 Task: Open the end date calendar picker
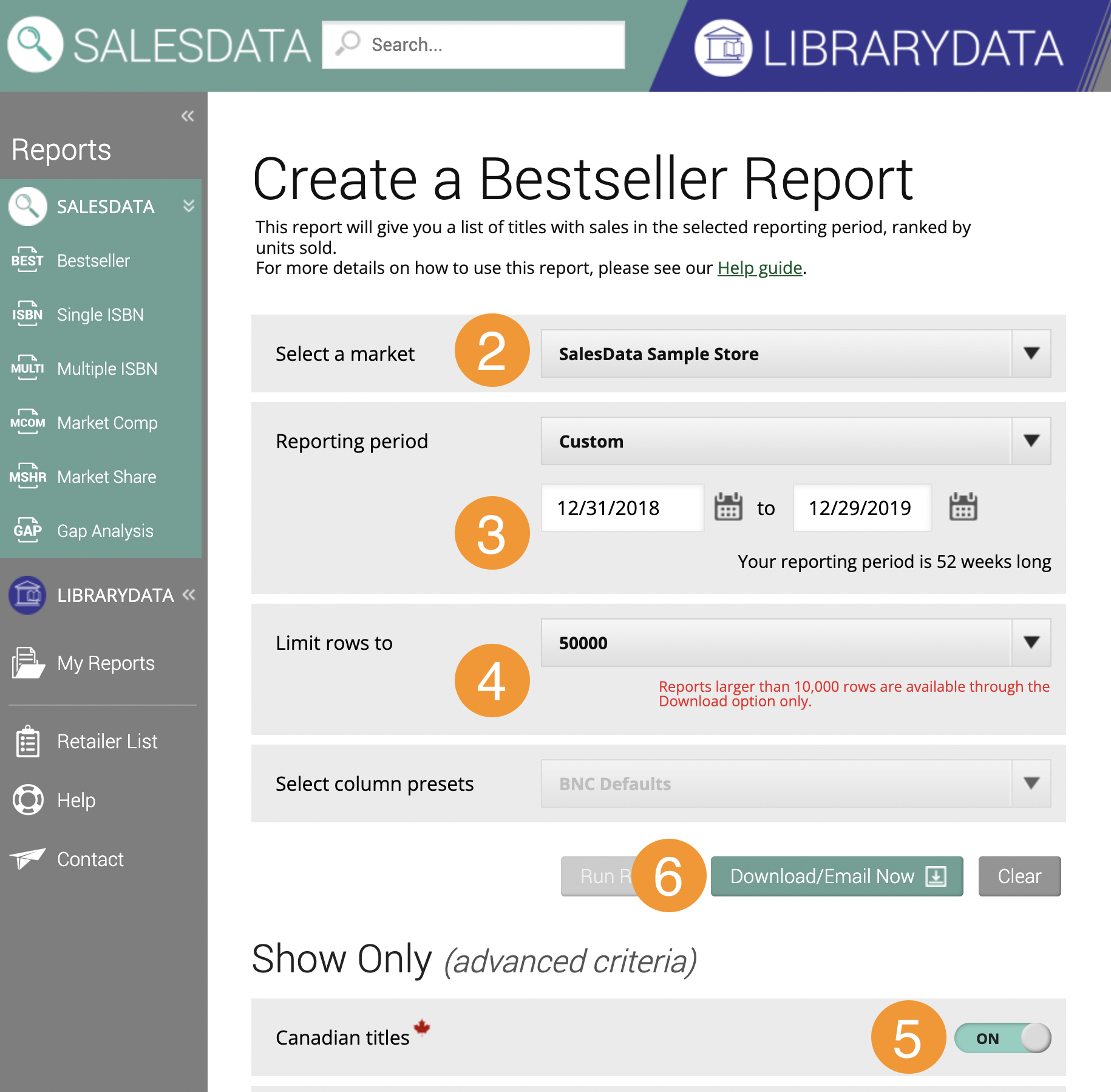[x=963, y=507]
